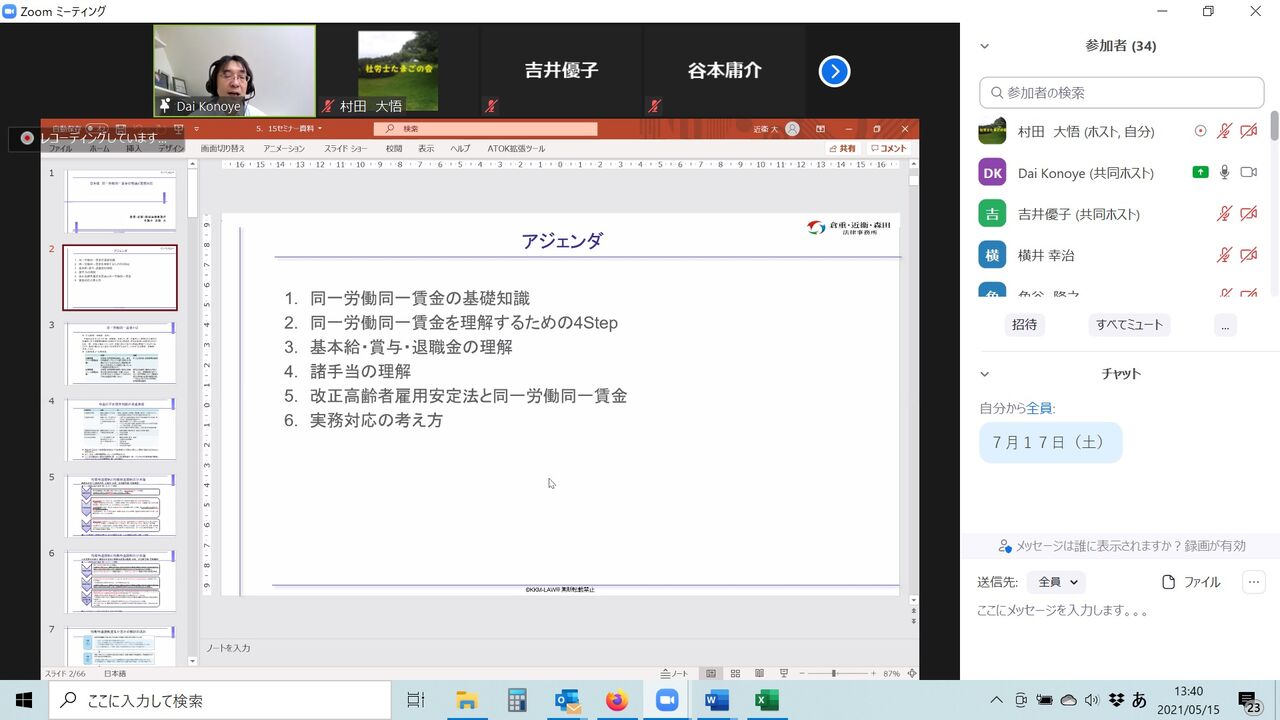Image resolution: width=1280 pixels, height=720 pixels.
Task: Open the アニメーション ribbon tab
Action: pyautogui.click(x=284, y=148)
